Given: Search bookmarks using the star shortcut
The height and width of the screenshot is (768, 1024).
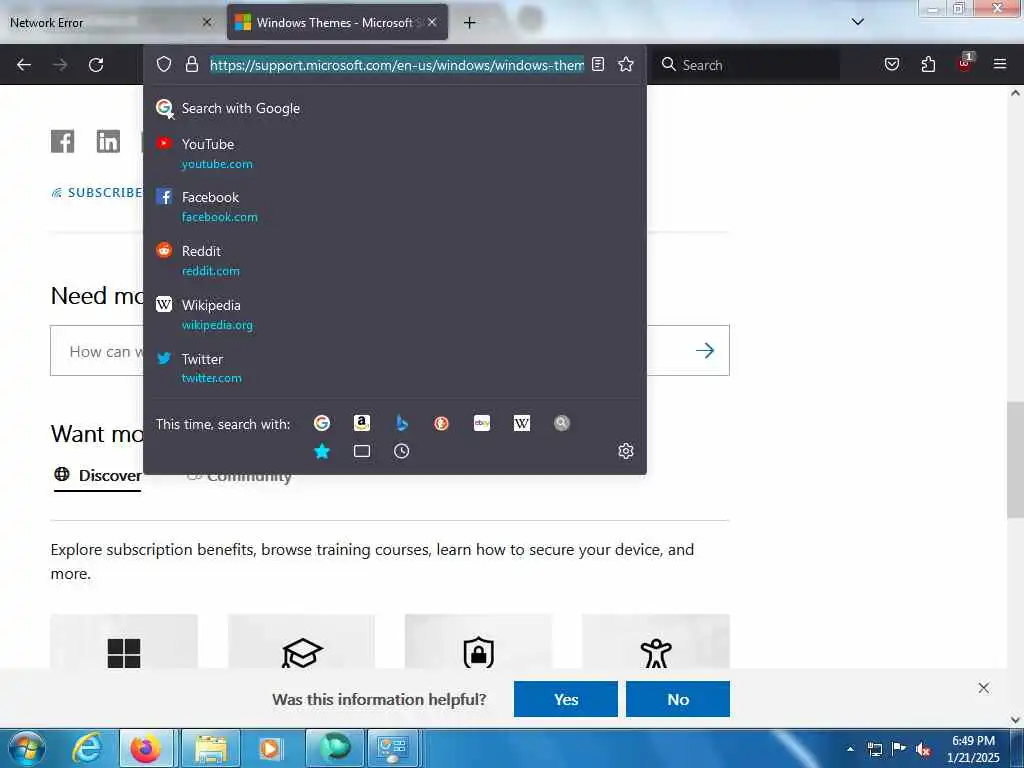Looking at the screenshot, I should click(322, 451).
